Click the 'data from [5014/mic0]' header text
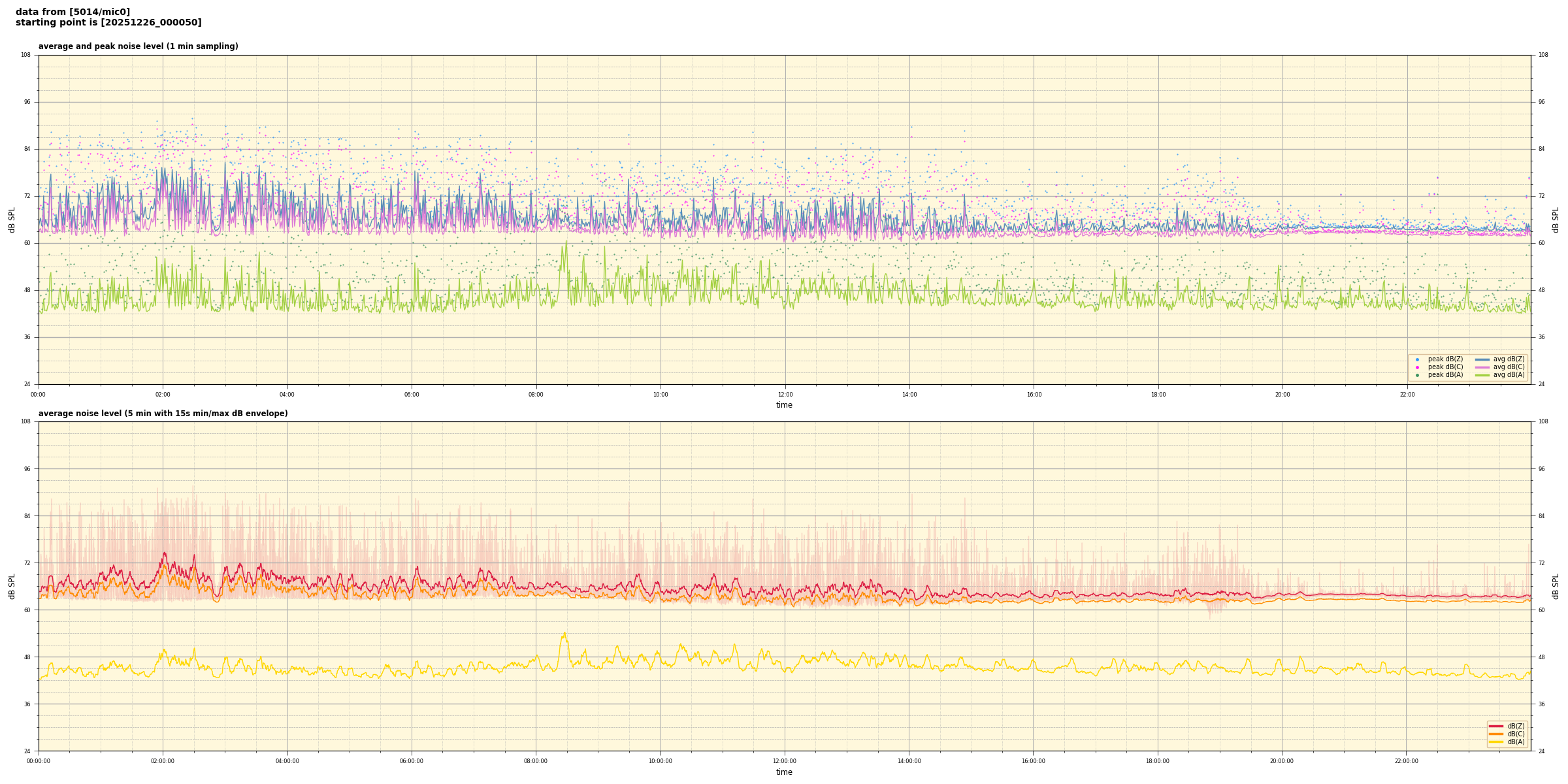Screen dimensions: 1568x784 coord(73,12)
